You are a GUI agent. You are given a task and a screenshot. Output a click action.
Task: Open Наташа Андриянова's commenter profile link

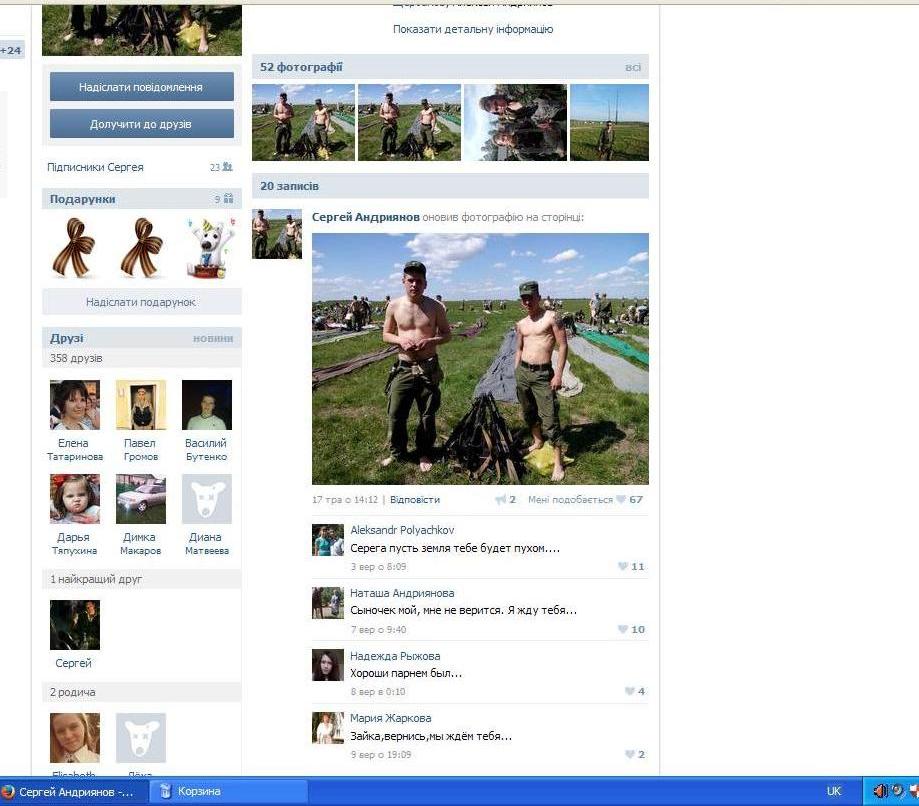(x=402, y=593)
